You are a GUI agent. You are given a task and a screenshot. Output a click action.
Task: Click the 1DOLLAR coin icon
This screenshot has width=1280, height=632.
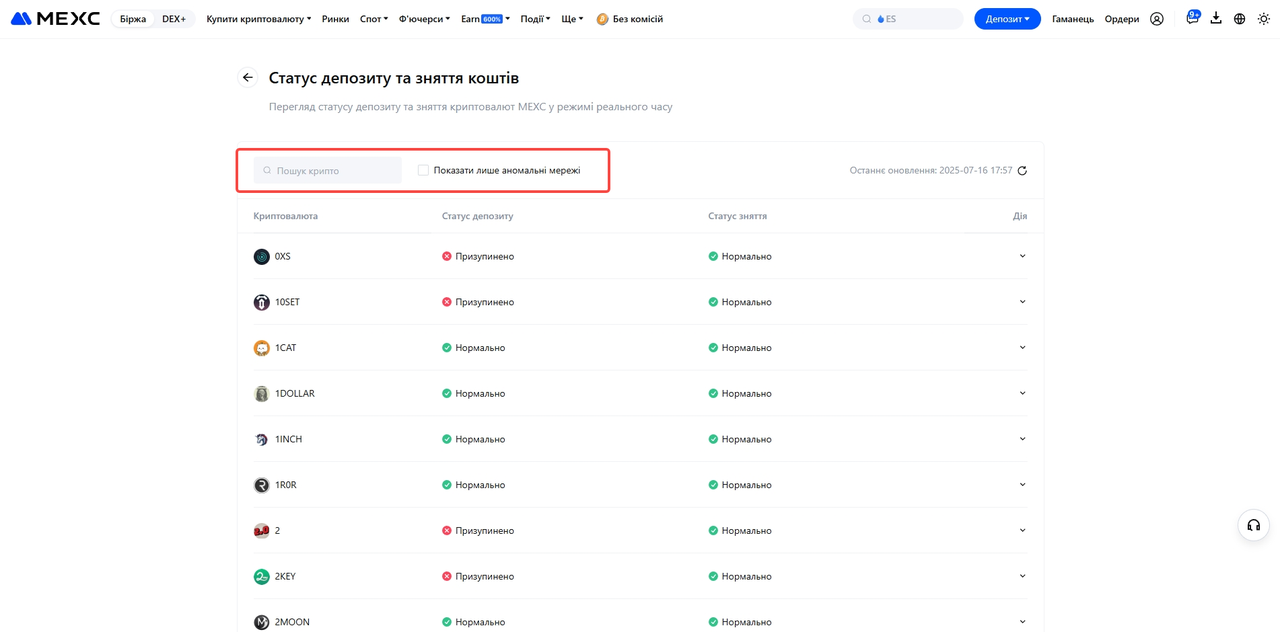[261, 394]
